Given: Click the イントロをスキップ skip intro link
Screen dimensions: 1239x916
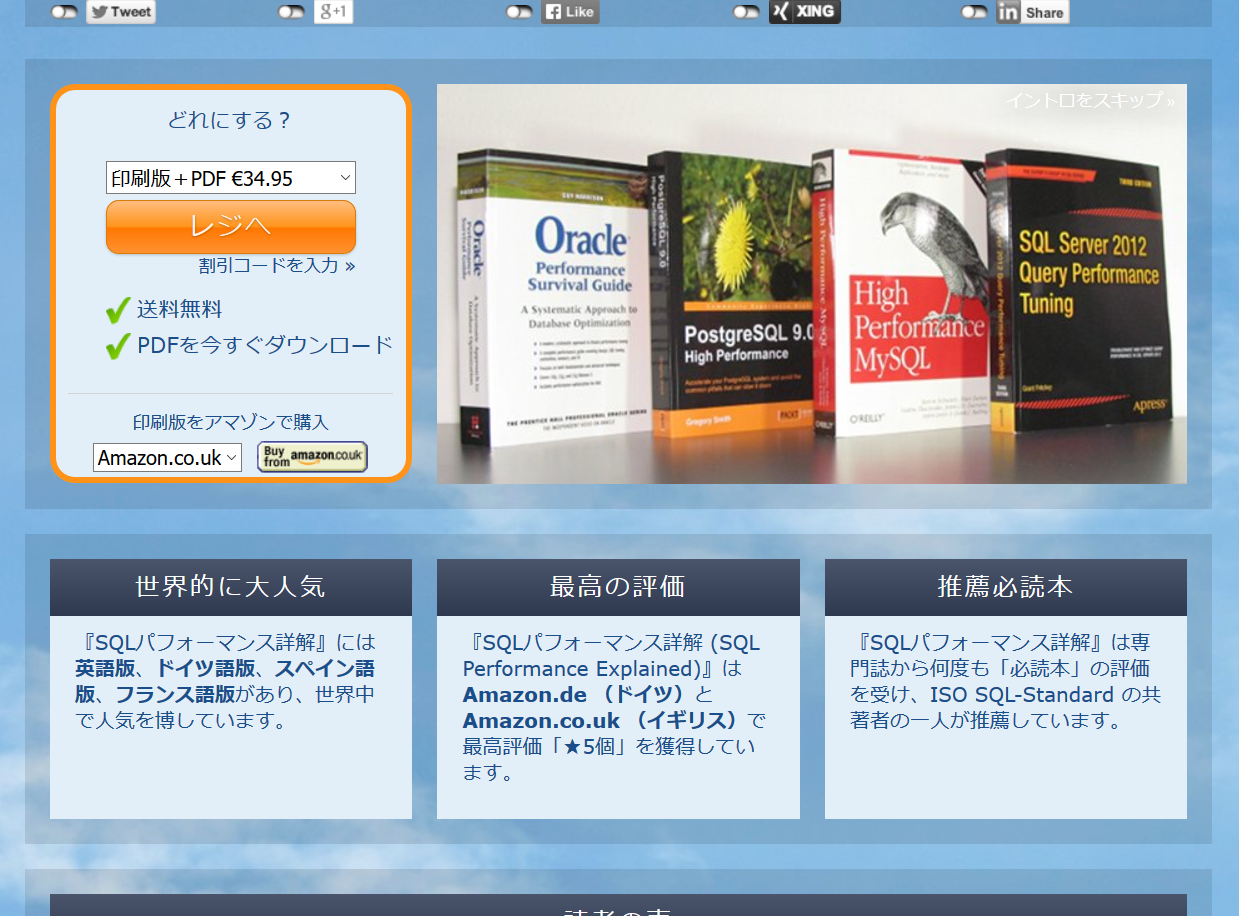Looking at the screenshot, I should pyautogui.click(x=1090, y=100).
